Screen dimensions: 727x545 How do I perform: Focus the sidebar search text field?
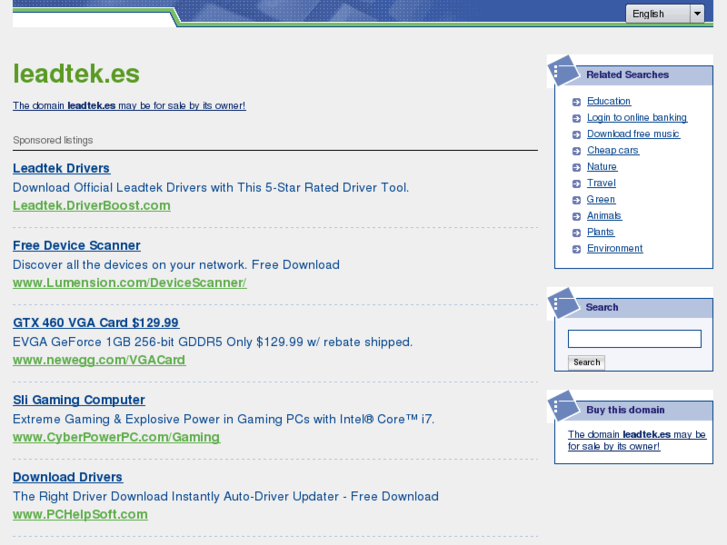pyautogui.click(x=634, y=339)
